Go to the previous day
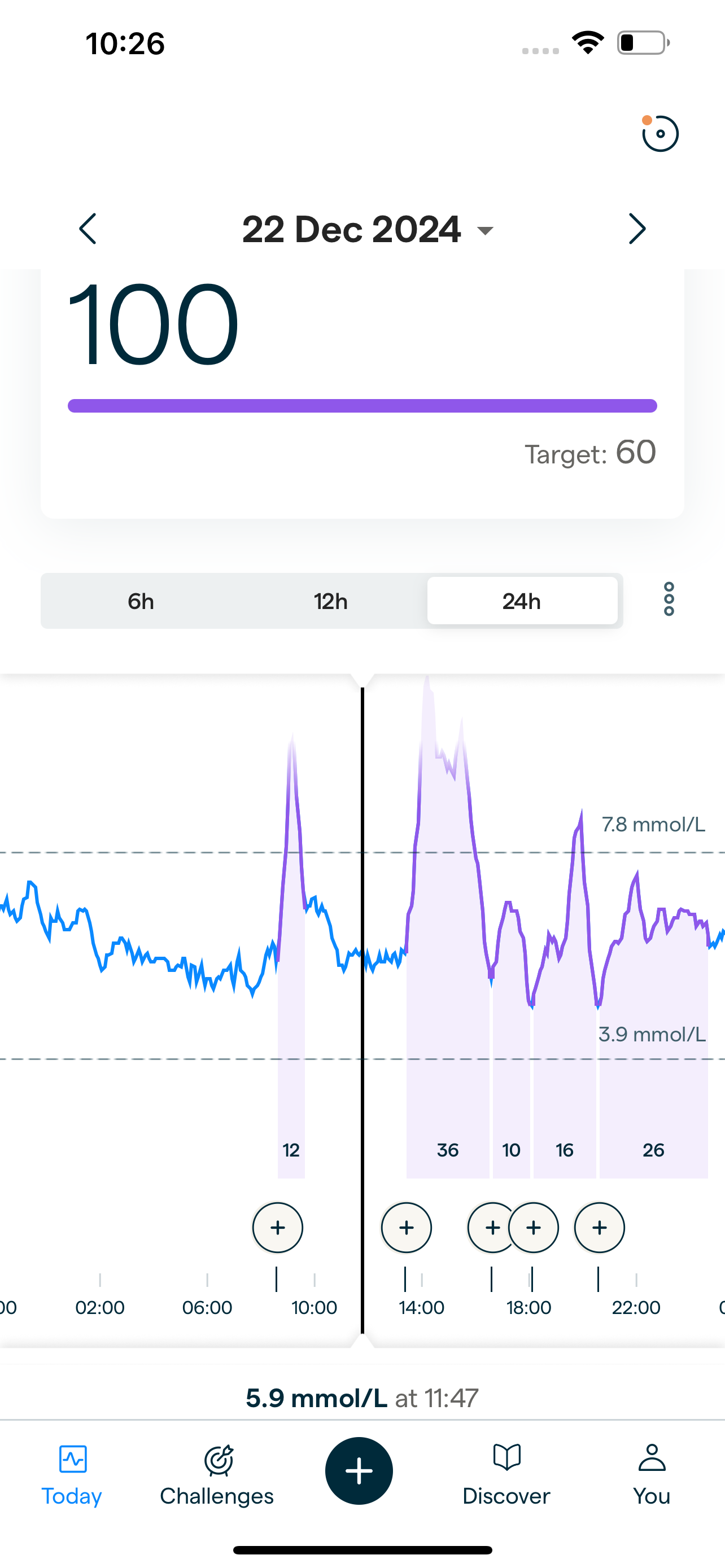This screenshot has height=1568, width=725. click(88, 229)
